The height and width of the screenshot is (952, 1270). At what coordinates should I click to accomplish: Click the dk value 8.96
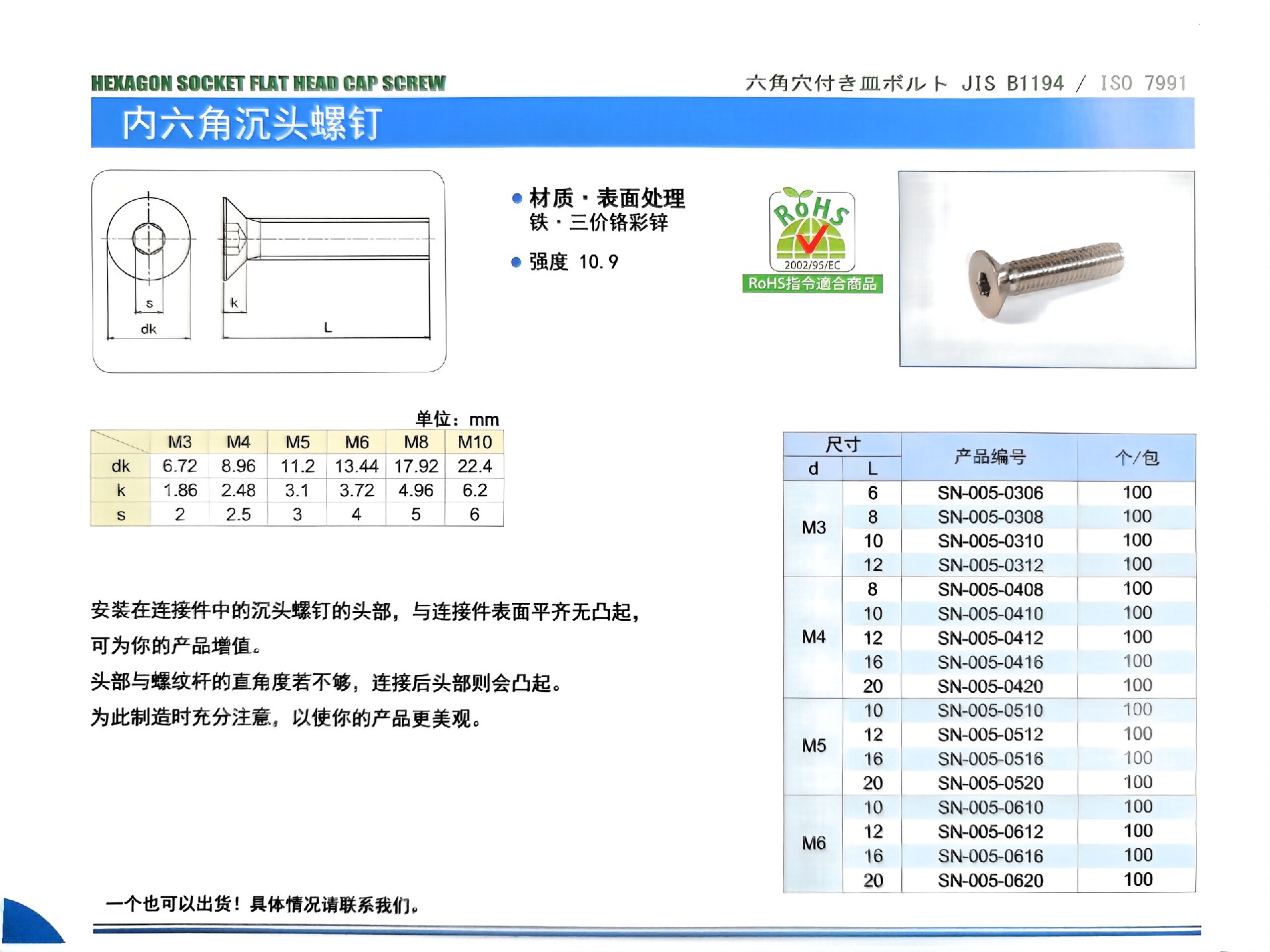pyautogui.click(x=238, y=466)
